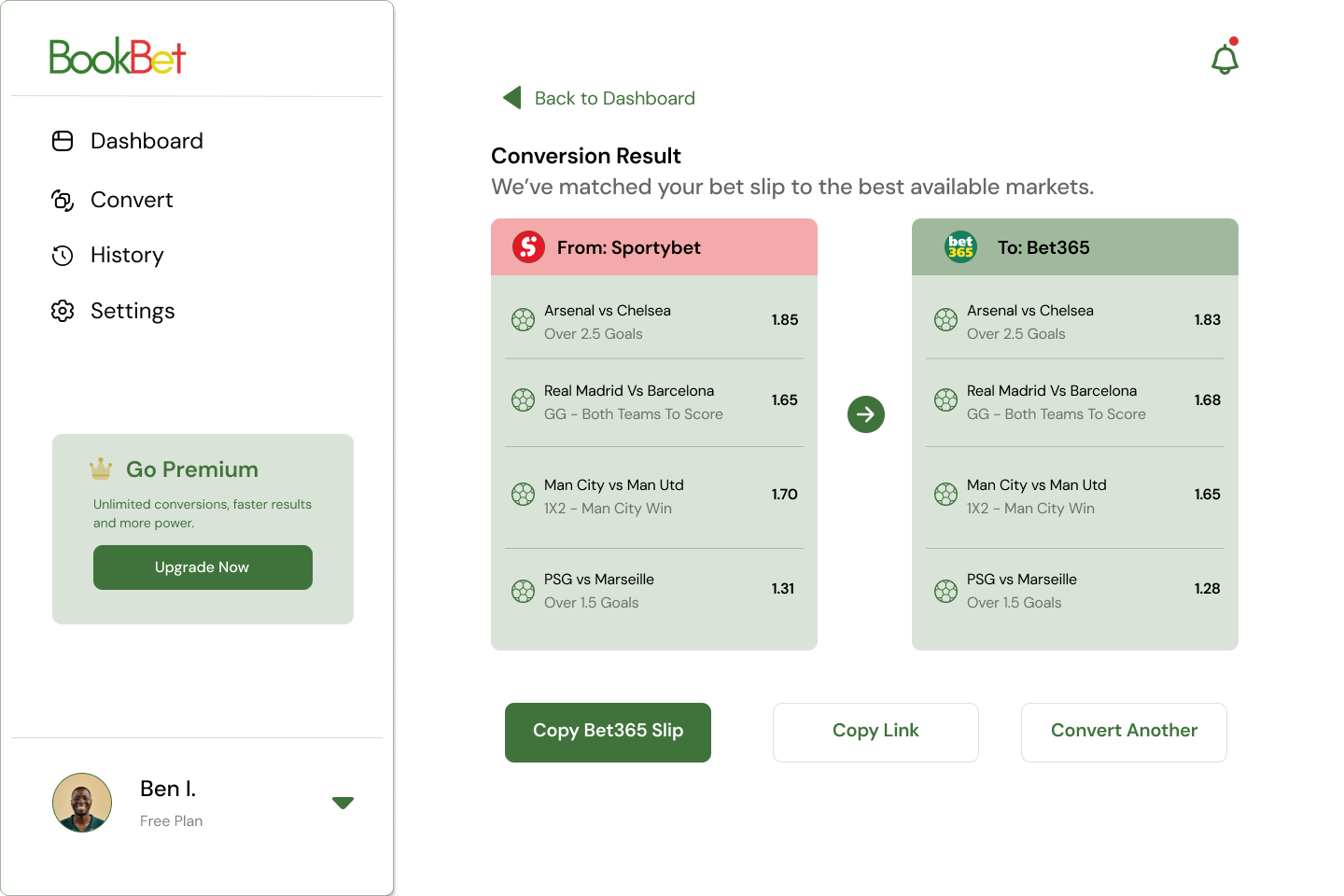This screenshot has width=1344, height=896.
Task: Expand the Ben I. account dropdown arrow
Action: (343, 803)
